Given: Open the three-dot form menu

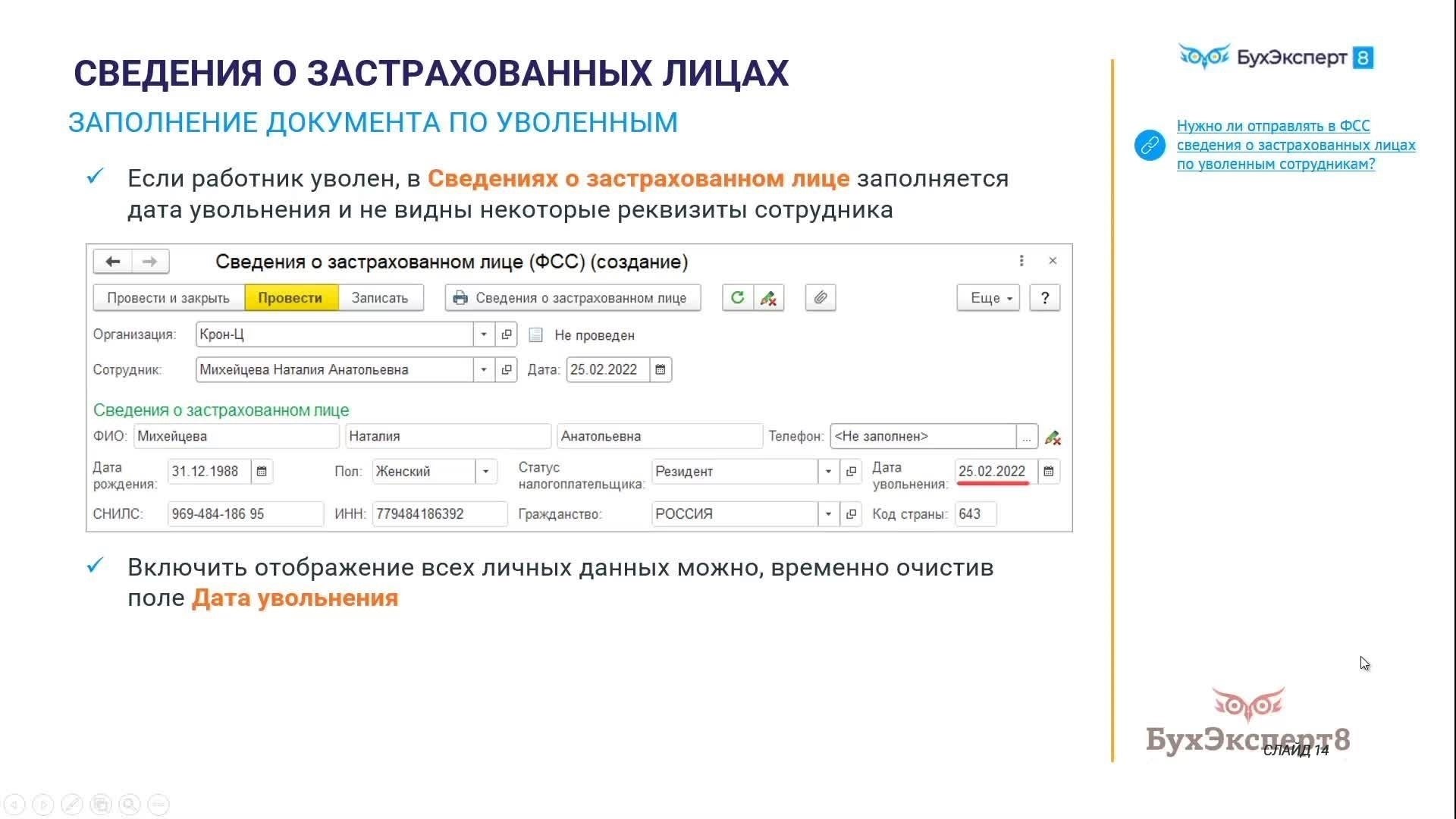Looking at the screenshot, I should click(1021, 261).
